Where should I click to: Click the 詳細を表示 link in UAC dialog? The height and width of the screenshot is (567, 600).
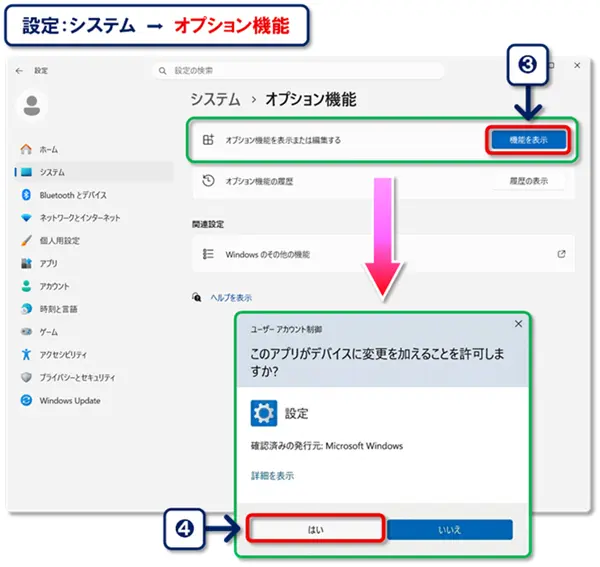tap(272, 476)
